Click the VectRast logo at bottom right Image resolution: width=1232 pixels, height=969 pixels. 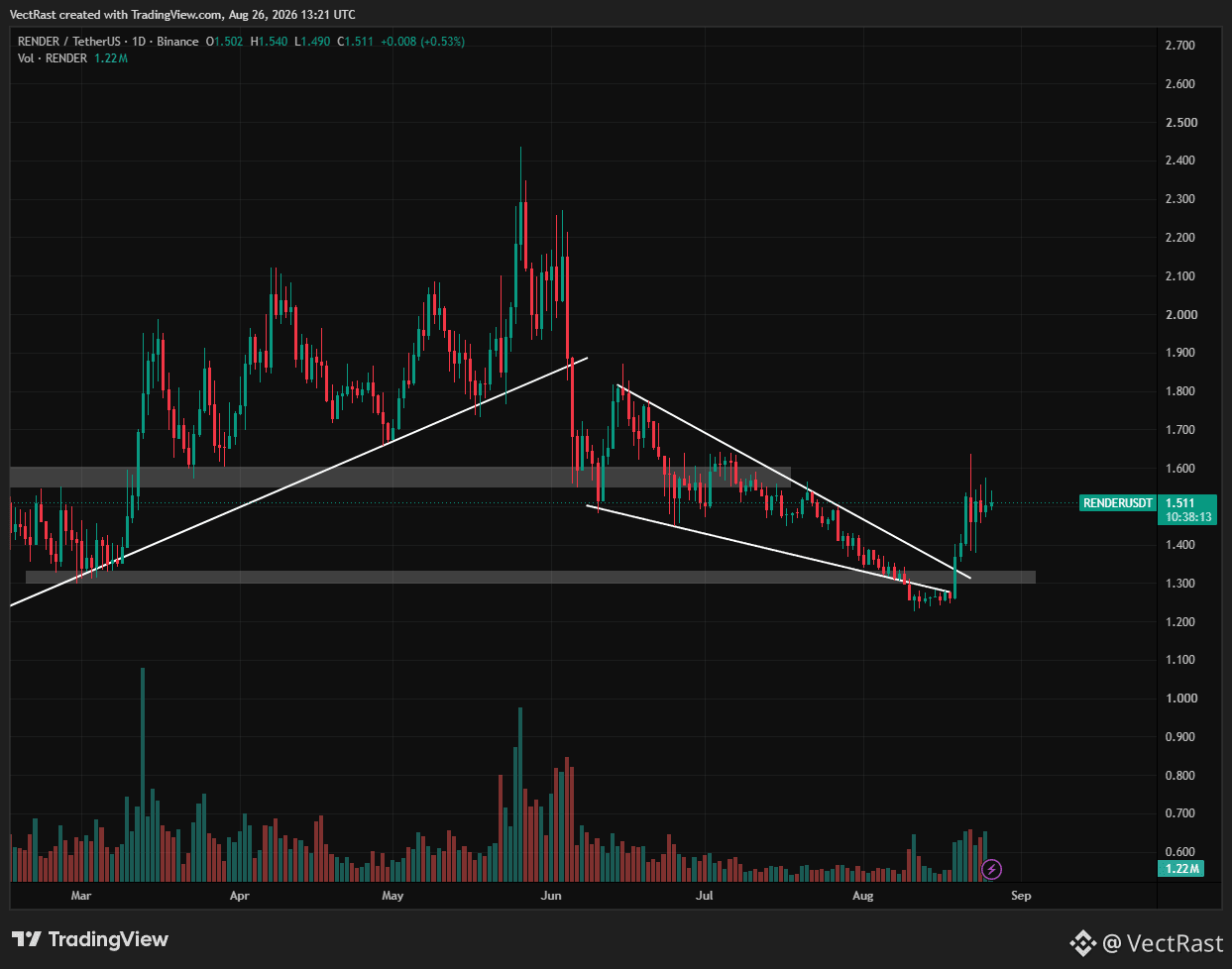(1145, 942)
